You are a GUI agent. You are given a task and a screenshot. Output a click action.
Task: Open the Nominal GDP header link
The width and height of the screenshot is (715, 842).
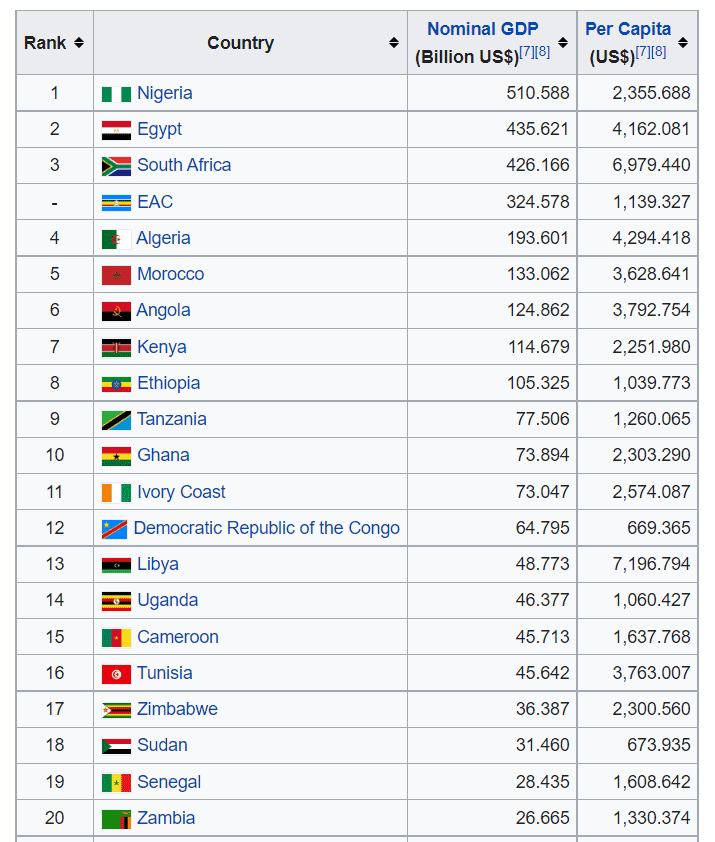coord(482,29)
